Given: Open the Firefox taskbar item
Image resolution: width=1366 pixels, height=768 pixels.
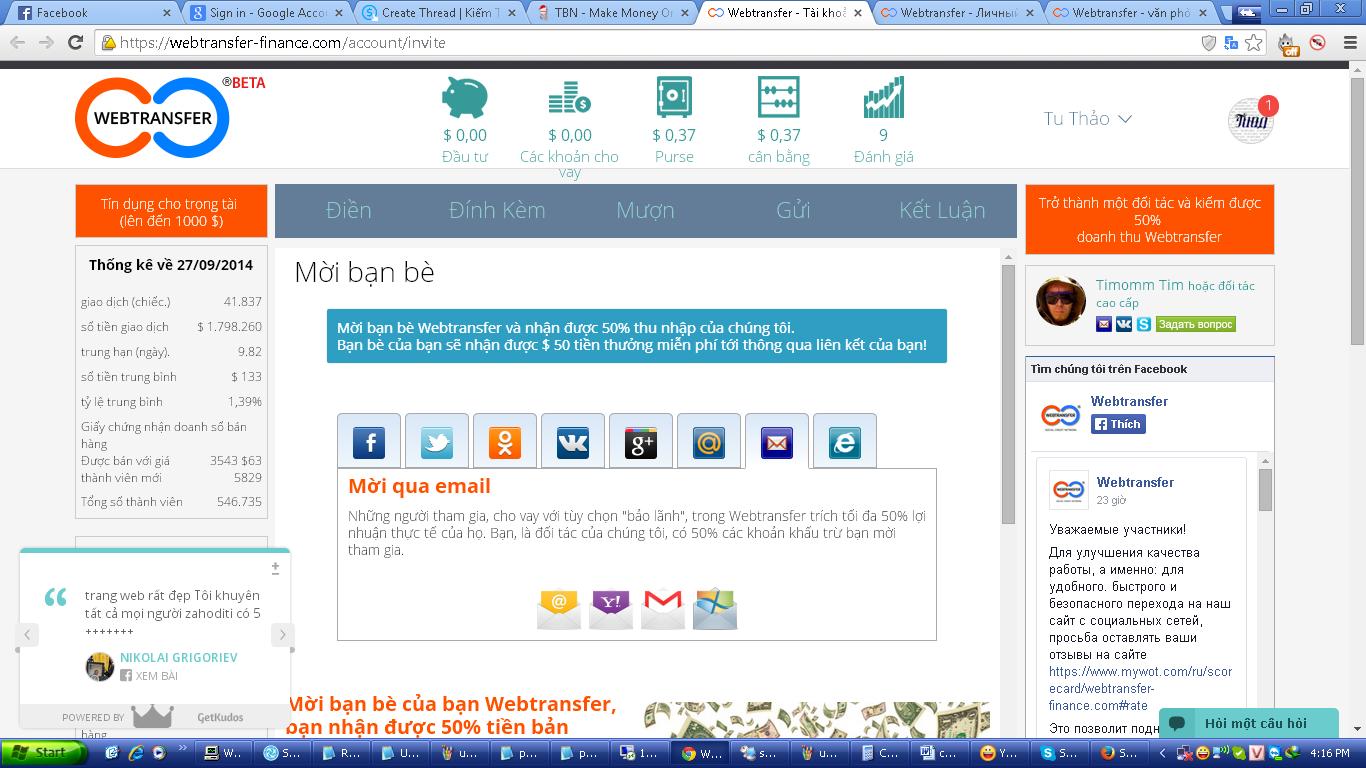Looking at the screenshot, I should click(1118, 753).
